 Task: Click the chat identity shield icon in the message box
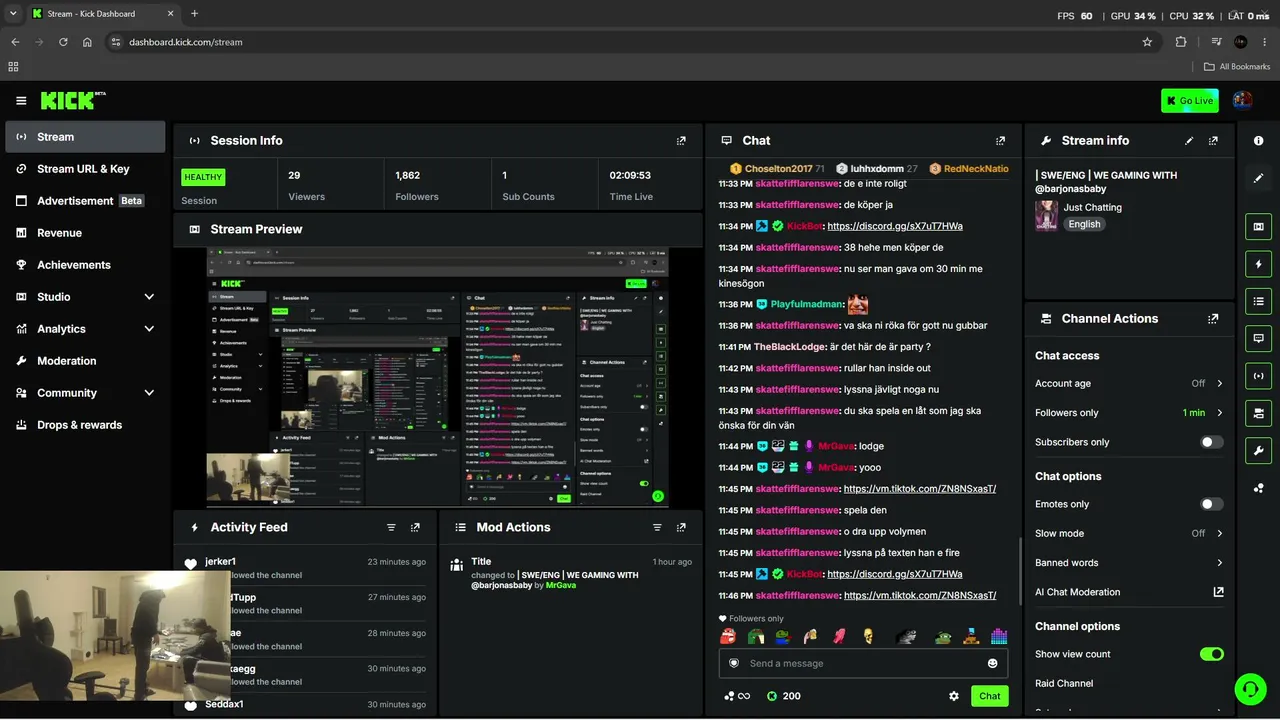[x=734, y=663]
